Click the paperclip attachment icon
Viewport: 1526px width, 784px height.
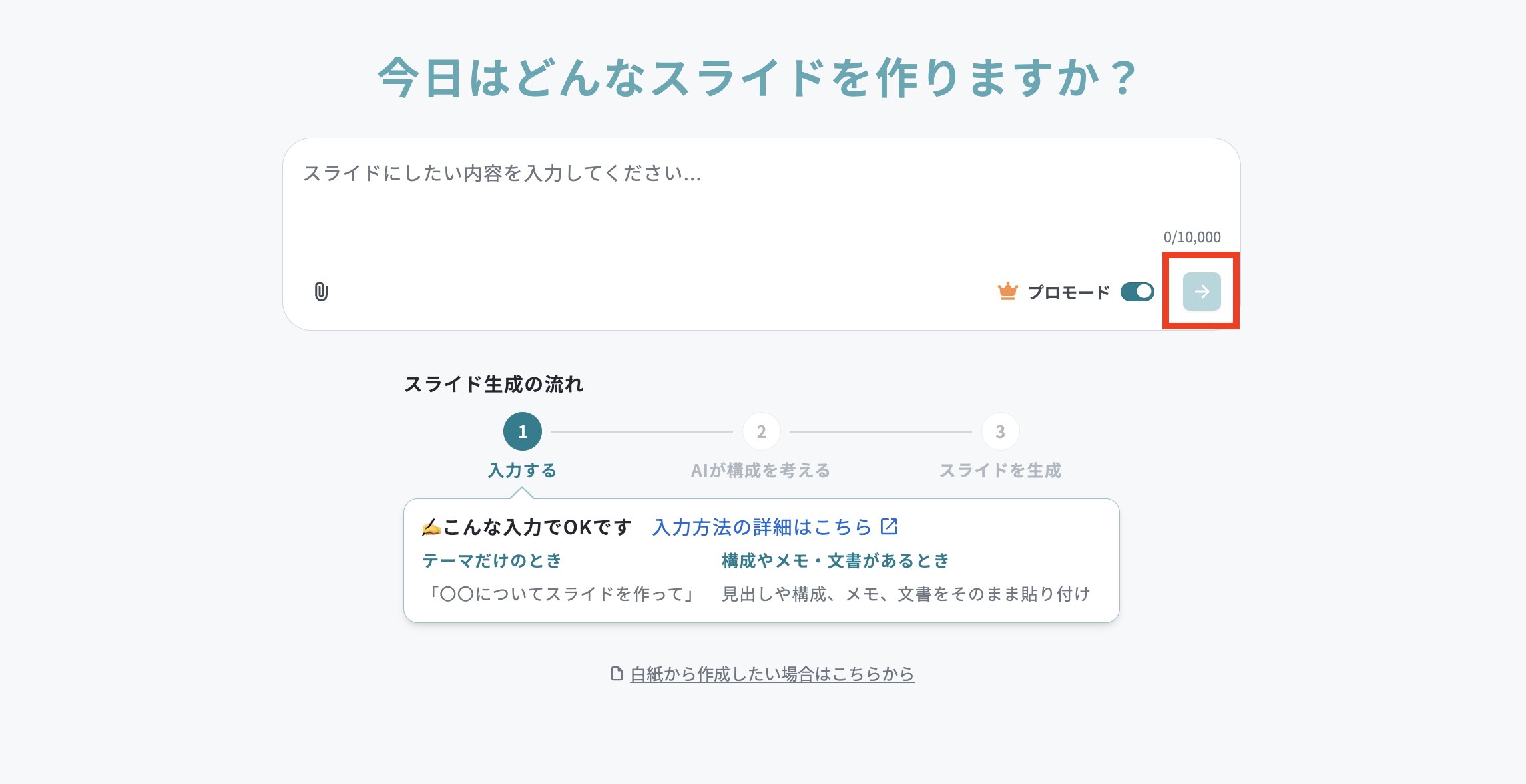click(x=321, y=292)
